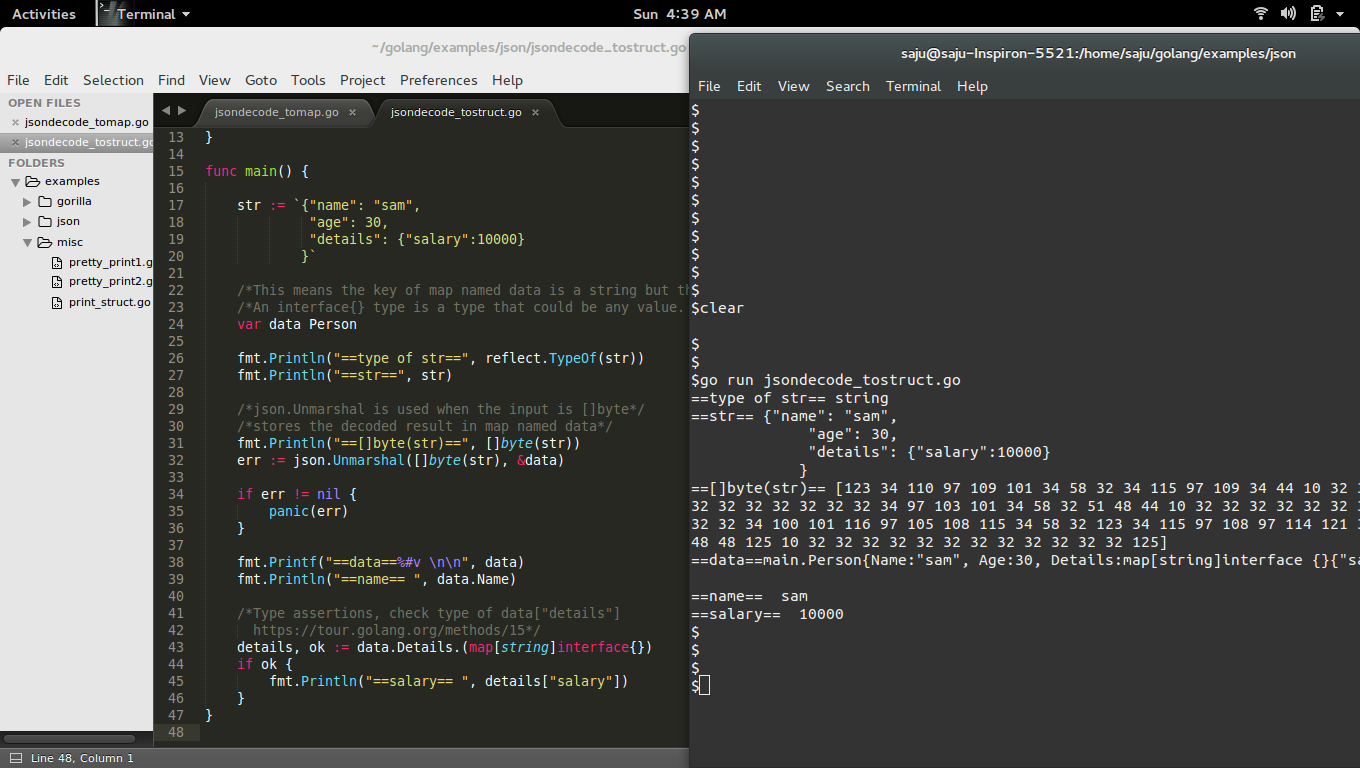
Task: Collapse the misc folder
Action: 27,242
